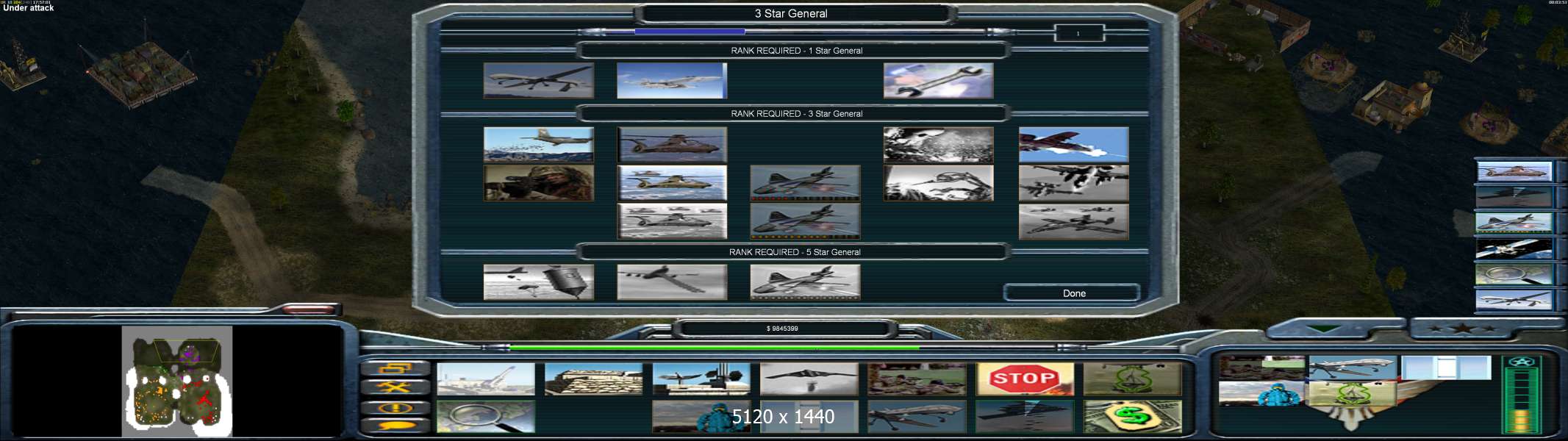
Task: Choose the wrench Emergency Repair promotion
Action: pos(938,81)
